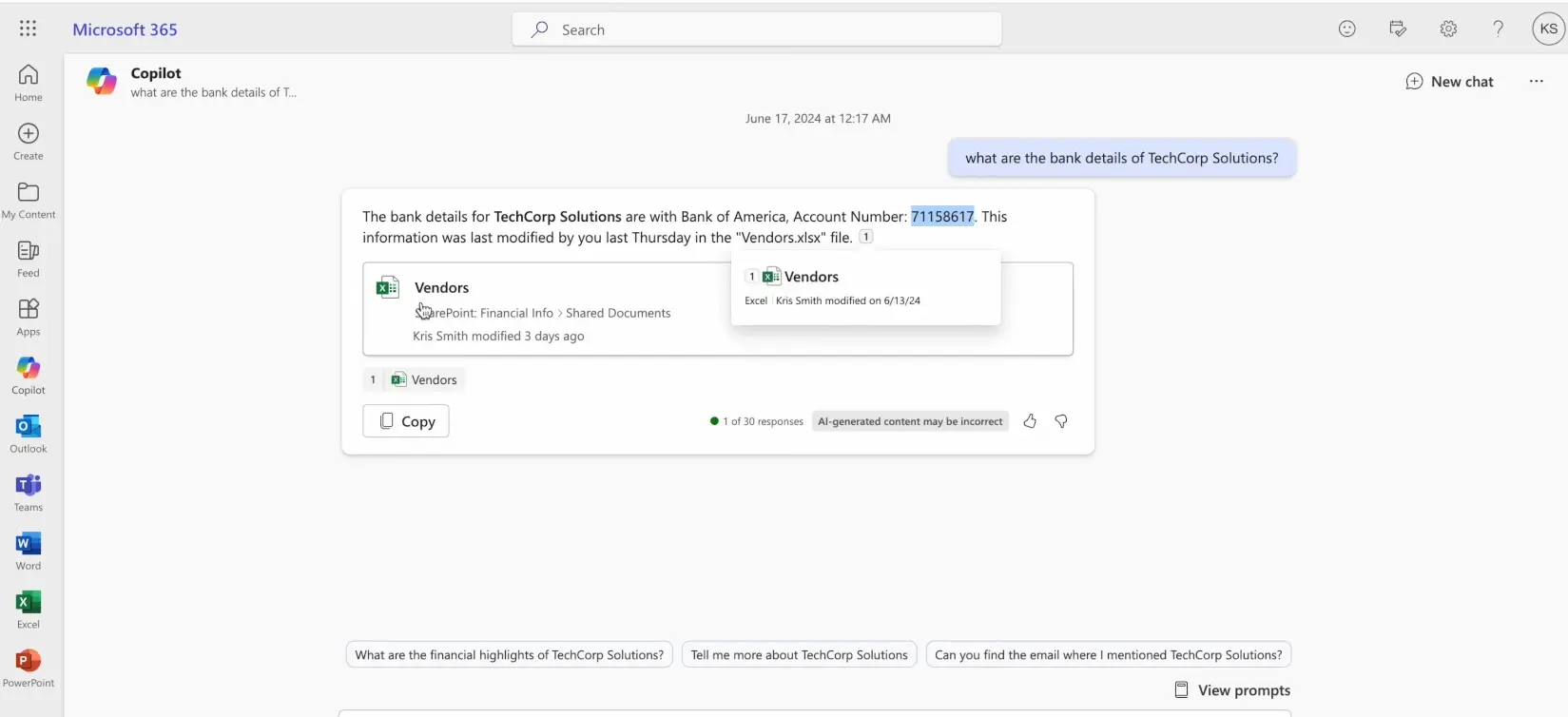Start a New chat
Screen dimensions: 1568x717
click(1450, 82)
